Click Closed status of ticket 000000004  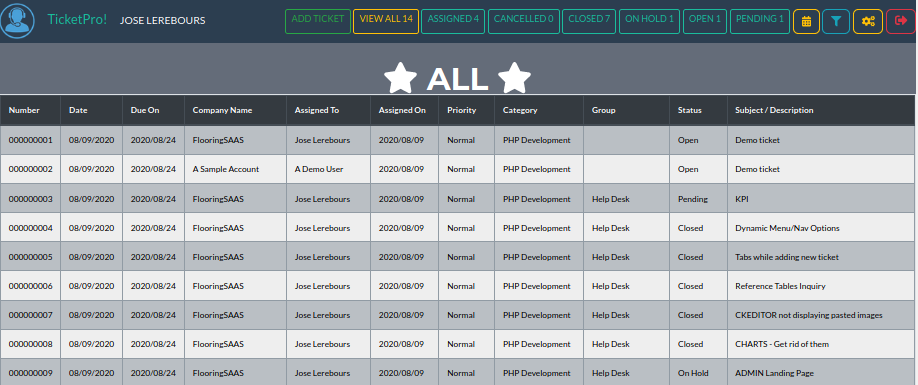[690, 228]
